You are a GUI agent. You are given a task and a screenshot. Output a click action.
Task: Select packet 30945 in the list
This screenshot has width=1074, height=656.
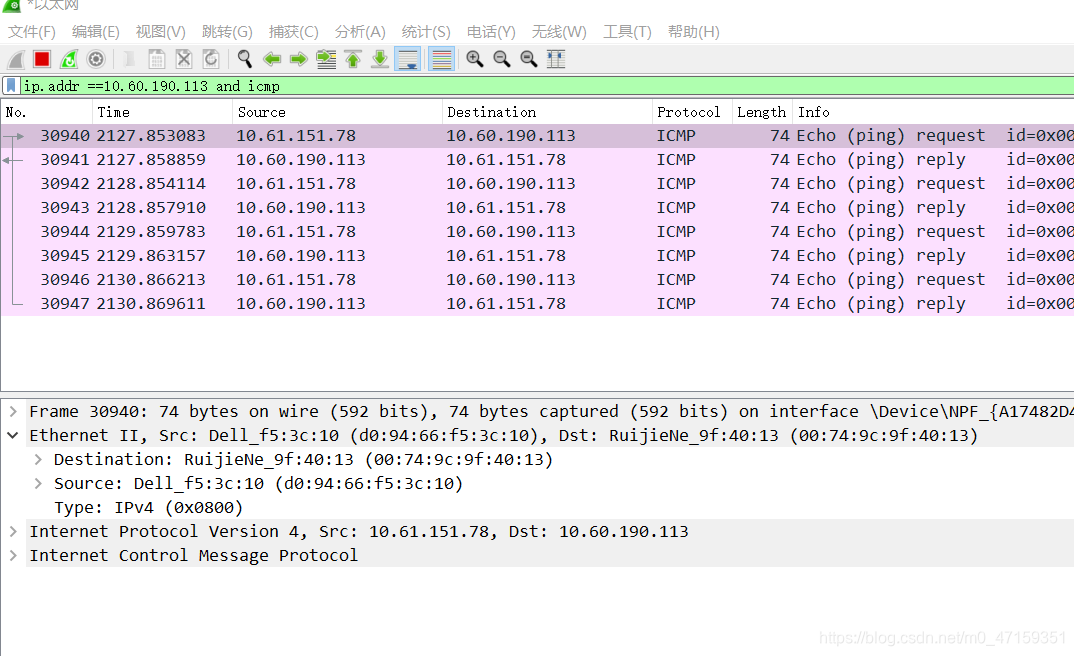(x=537, y=255)
